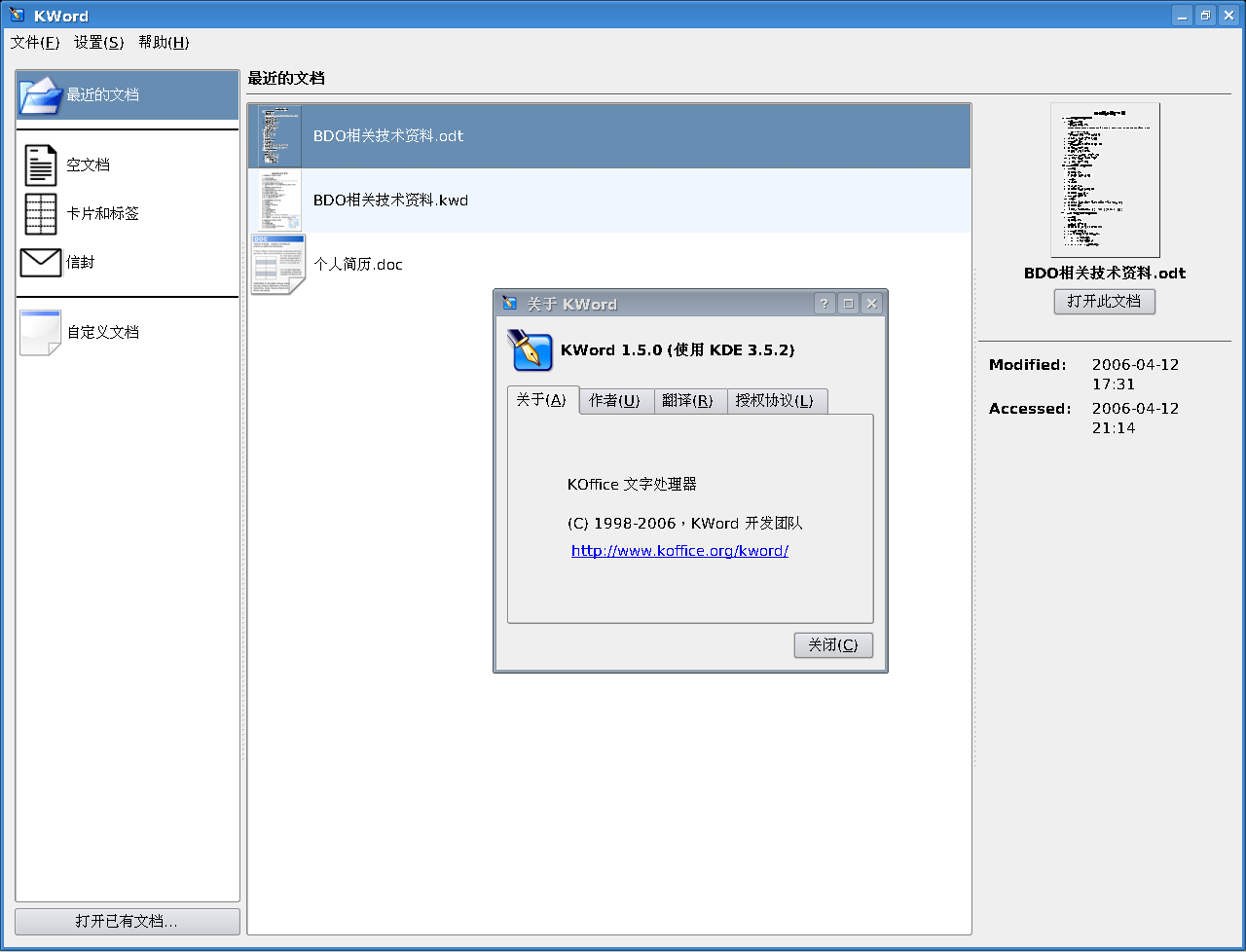
Task: Click the 空文档 blank document icon
Action: (x=41, y=165)
